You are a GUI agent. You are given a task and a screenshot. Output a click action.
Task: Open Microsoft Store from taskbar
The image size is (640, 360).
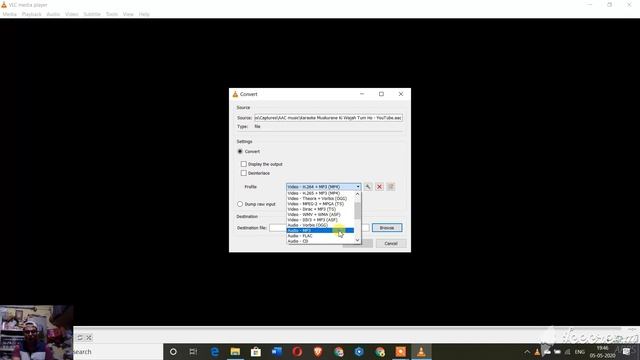point(256,351)
